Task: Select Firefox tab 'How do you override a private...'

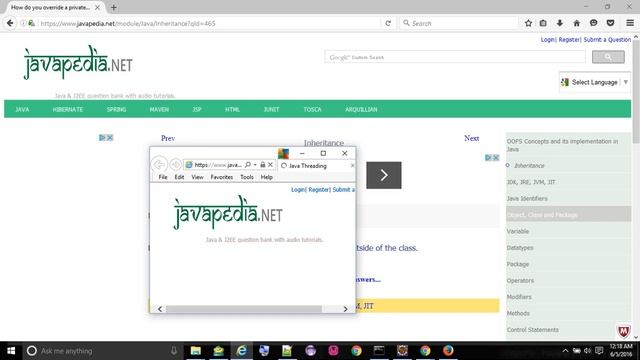Action: 55,7
